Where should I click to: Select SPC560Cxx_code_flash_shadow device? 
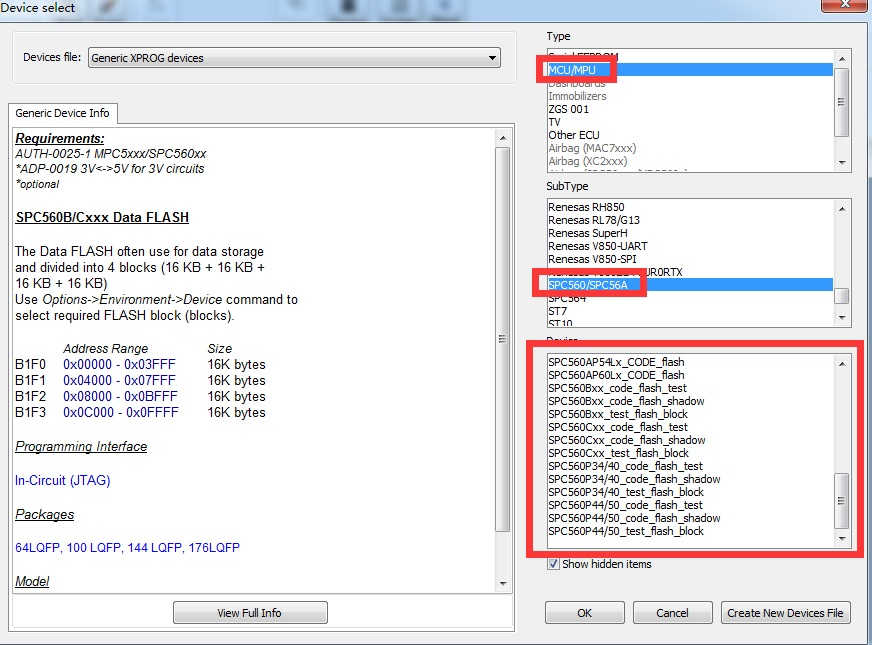pos(690,440)
